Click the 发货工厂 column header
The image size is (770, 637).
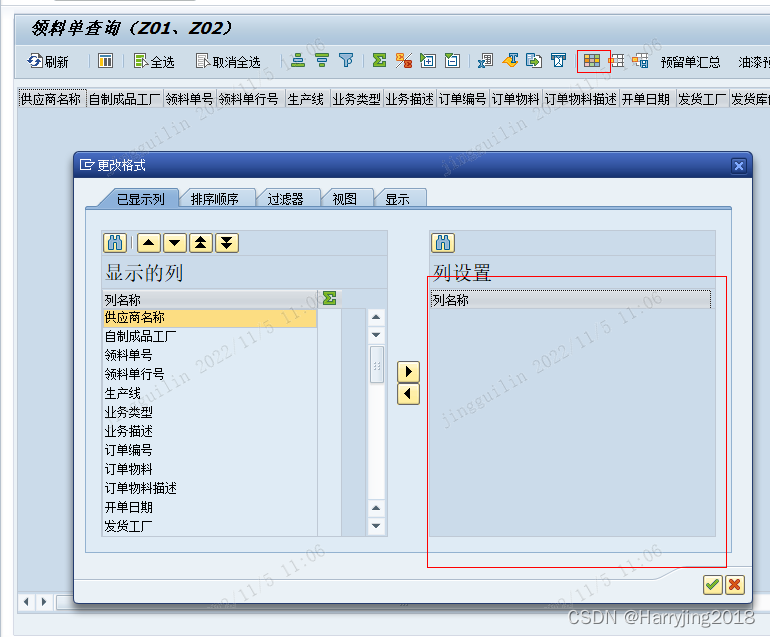tap(702, 99)
